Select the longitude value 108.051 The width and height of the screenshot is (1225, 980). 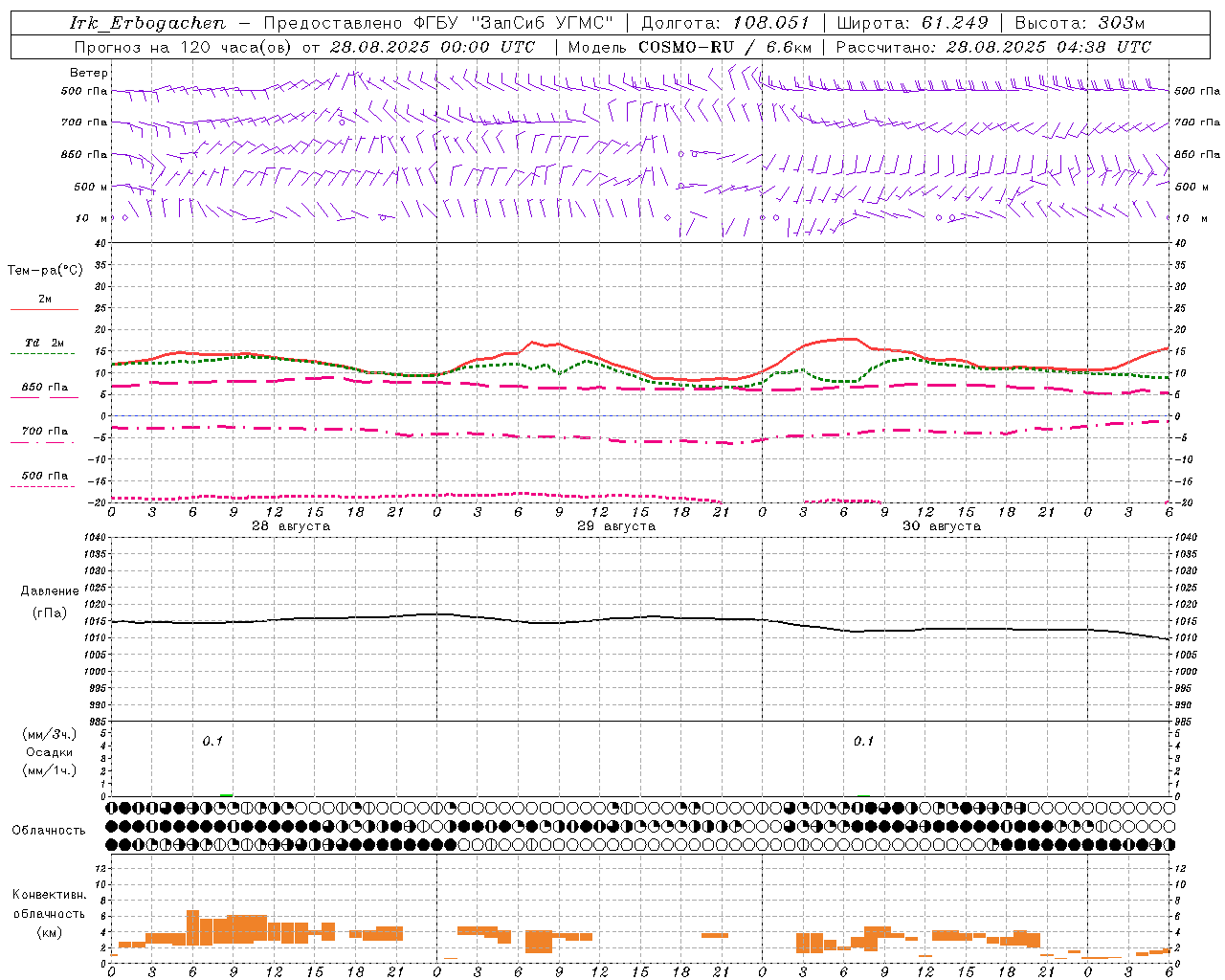(771, 23)
